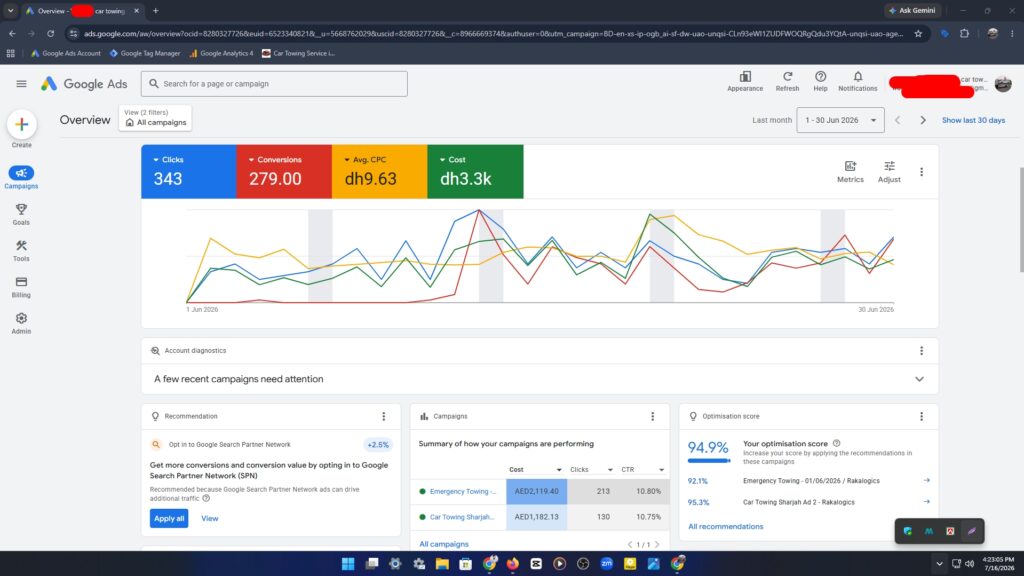Viewport: 1024px width, 576px height.
Task: Open Firefox from the taskbar
Action: click(513, 564)
